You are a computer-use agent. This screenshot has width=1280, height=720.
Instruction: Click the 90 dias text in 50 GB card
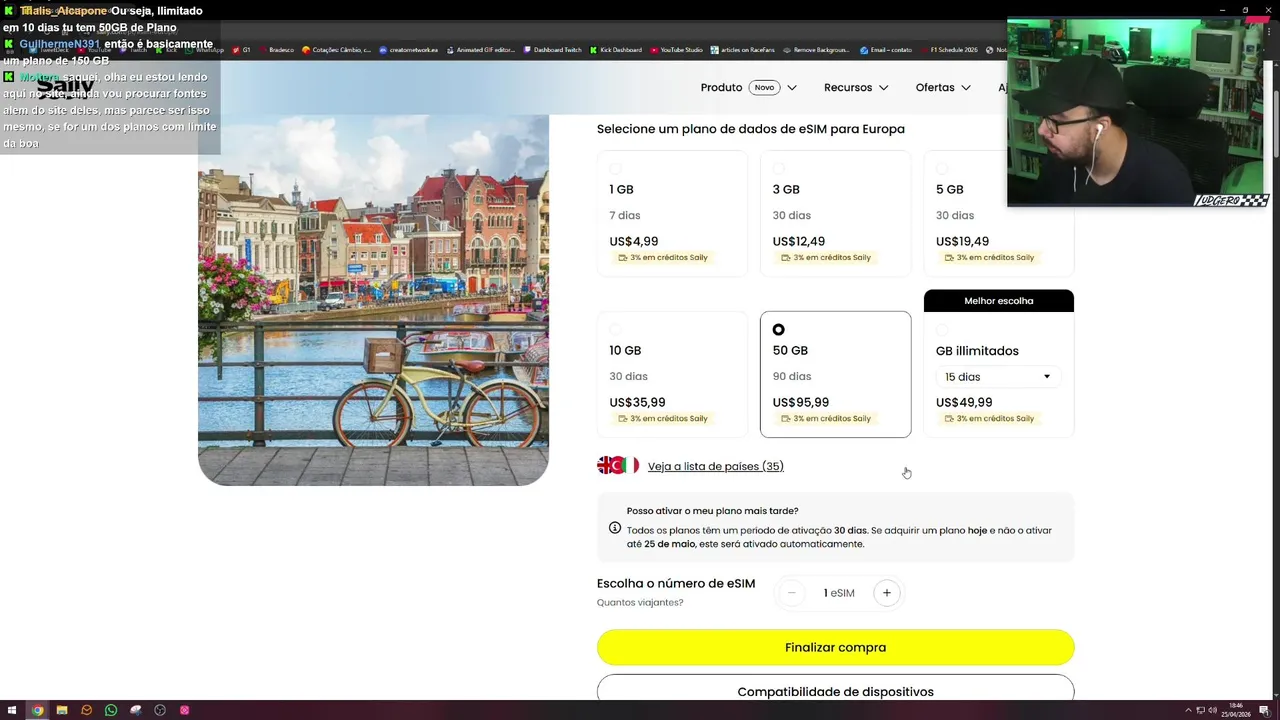[792, 377]
